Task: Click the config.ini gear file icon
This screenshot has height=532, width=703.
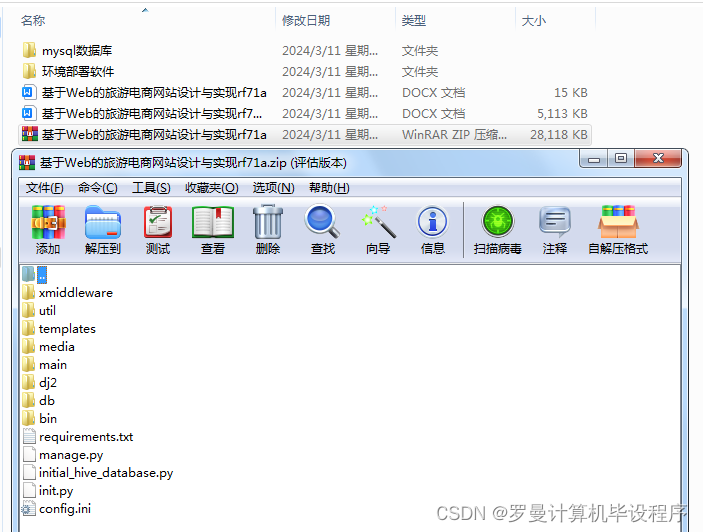Action: coord(28,508)
